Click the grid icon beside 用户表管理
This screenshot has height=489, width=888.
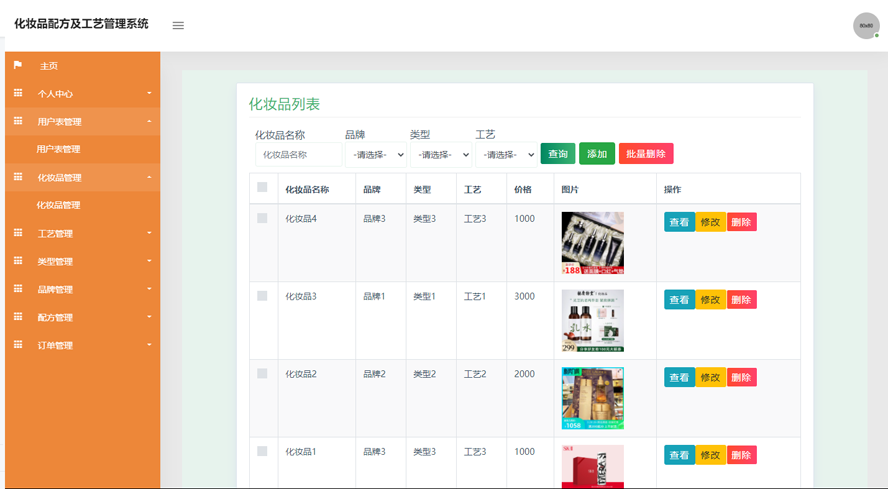[18, 121]
